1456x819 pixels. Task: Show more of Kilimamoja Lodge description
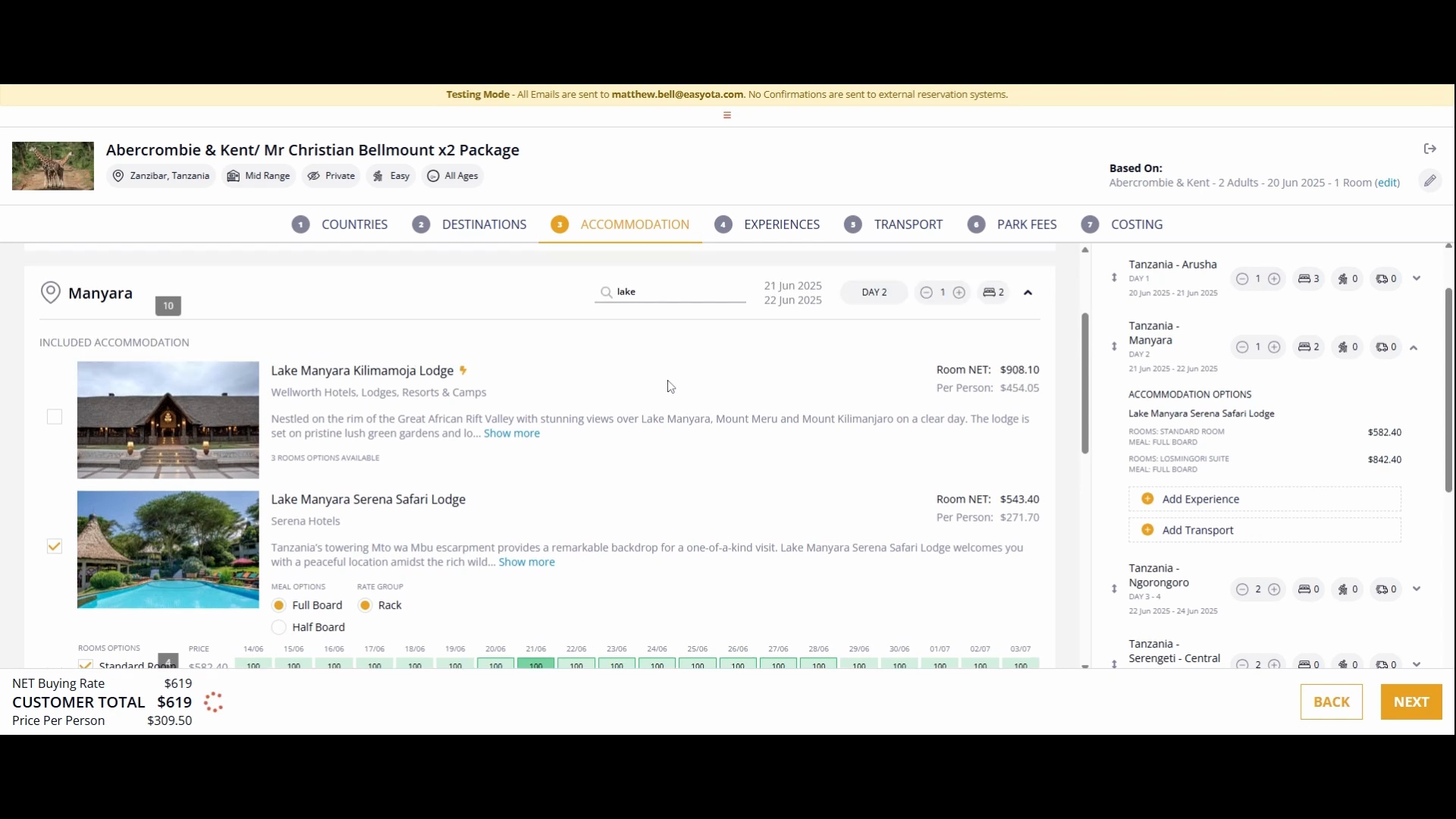click(x=512, y=434)
